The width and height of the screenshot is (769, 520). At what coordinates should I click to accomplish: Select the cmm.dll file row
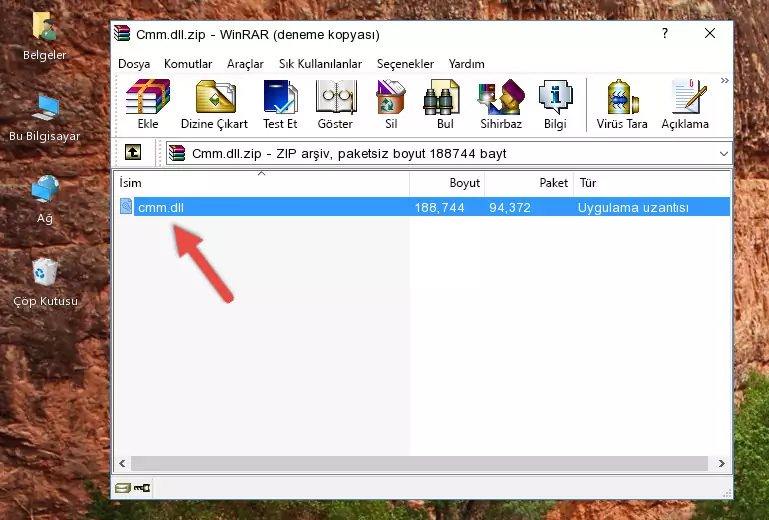pyautogui.click(x=424, y=207)
